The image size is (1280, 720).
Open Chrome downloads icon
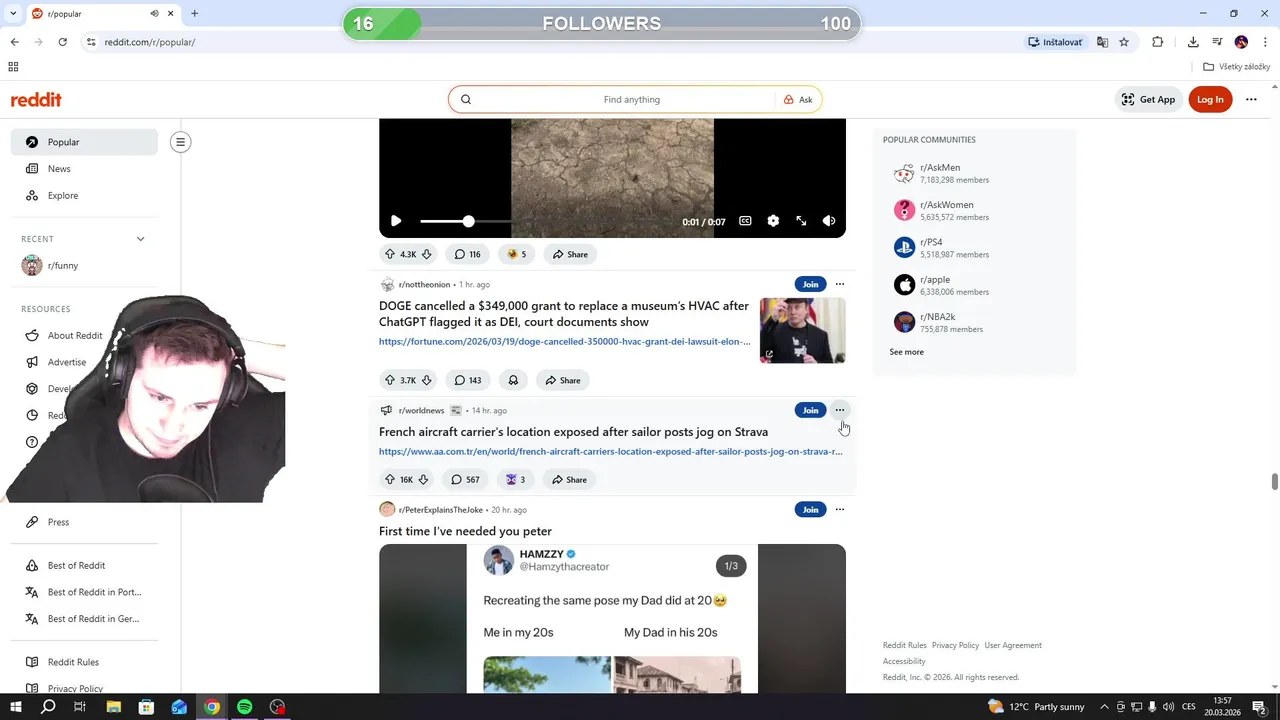tap(1193, 42)
